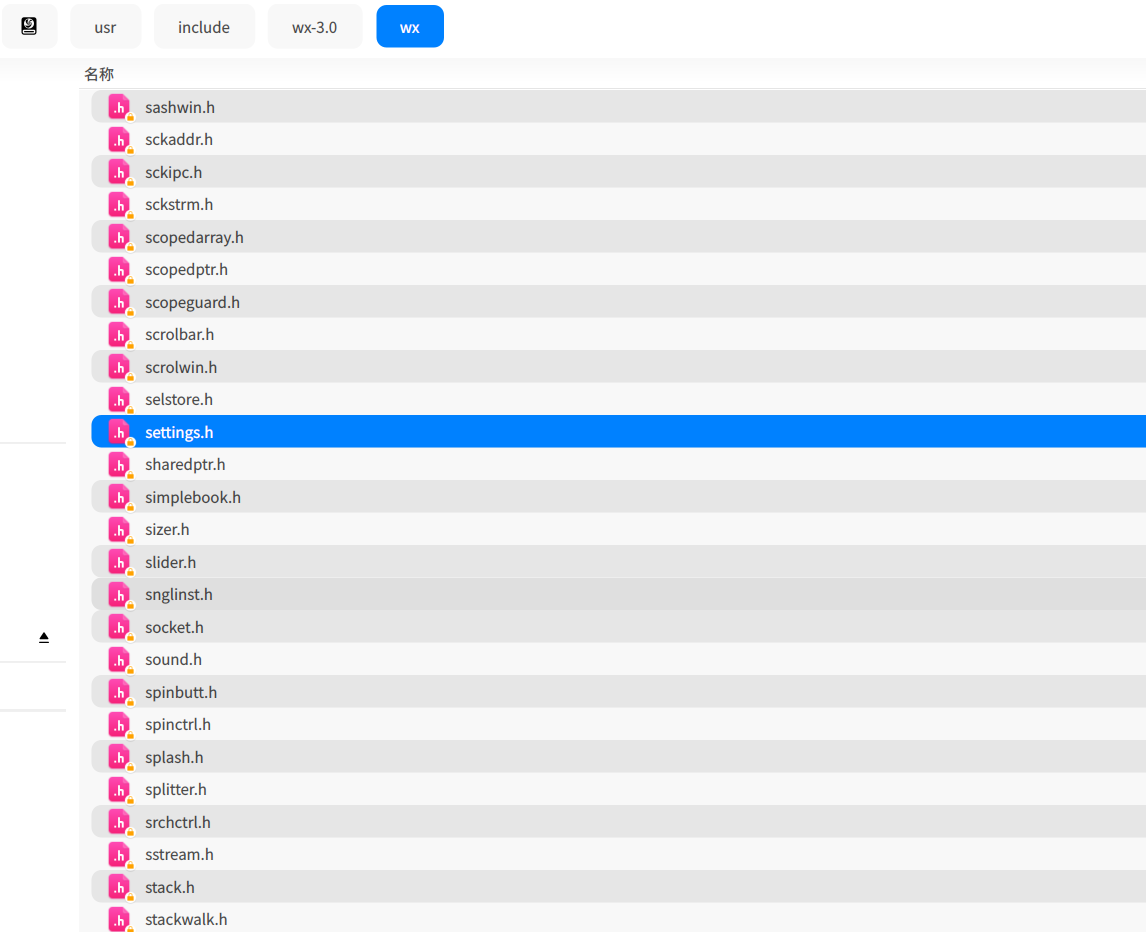Click the disk root icon in path bar
Viewport: 1146px width, 932px height.
(29, 27)
